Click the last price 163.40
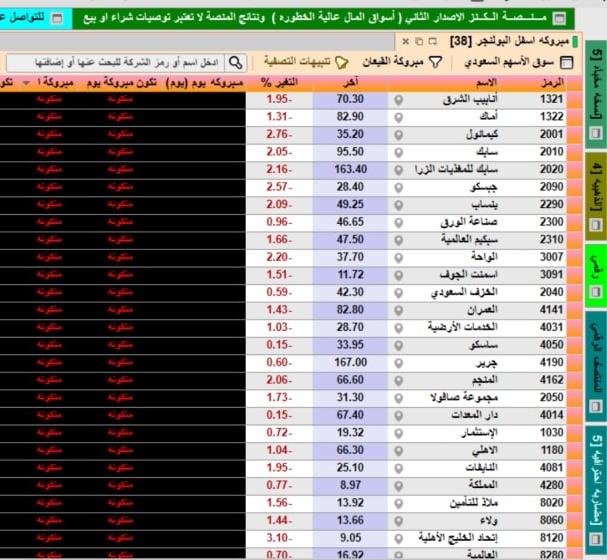The image size is (607, 560). (351, 170)
